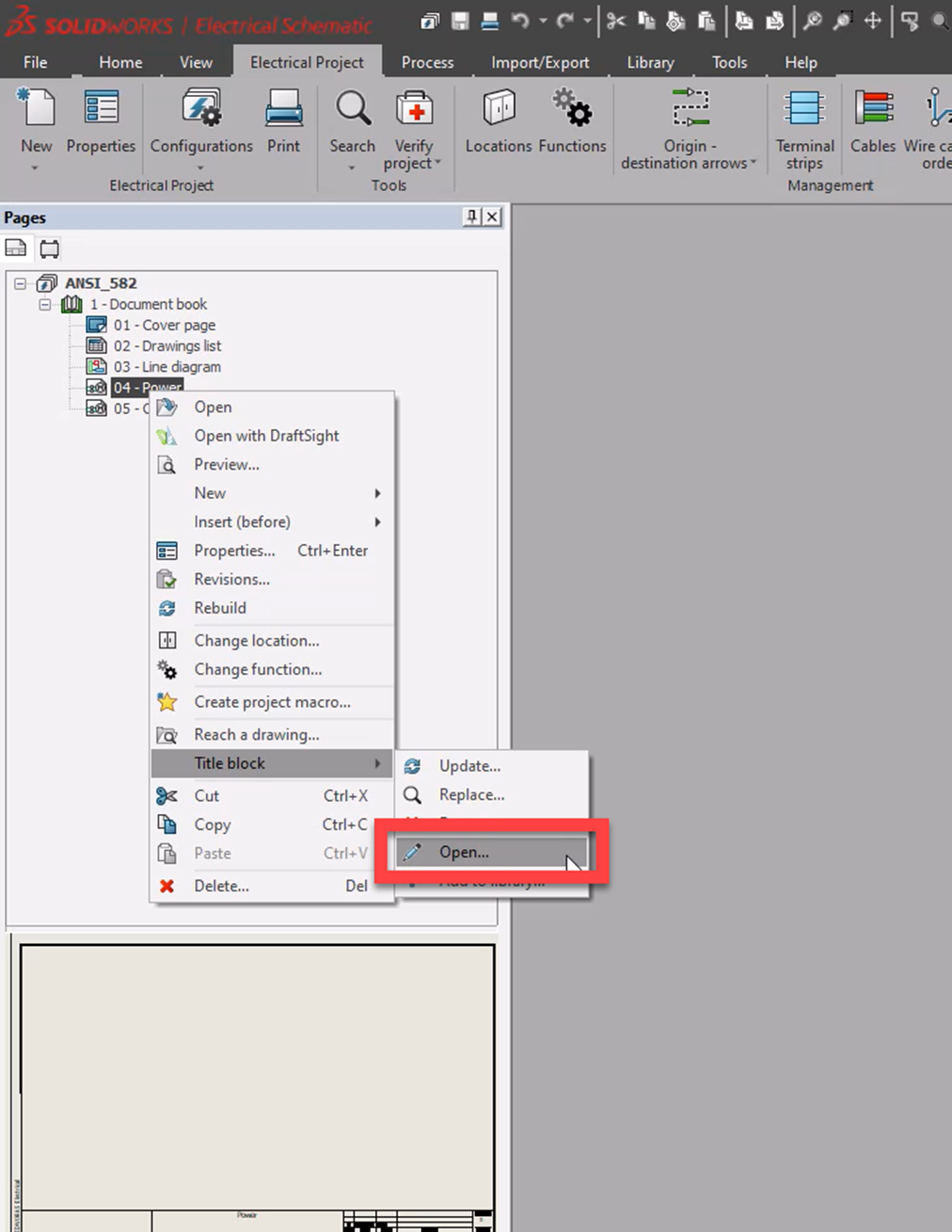The width and height of the screenshot is (952, 1232).
Task: Select the ANSI_582 project root
Action: (100, 282)
